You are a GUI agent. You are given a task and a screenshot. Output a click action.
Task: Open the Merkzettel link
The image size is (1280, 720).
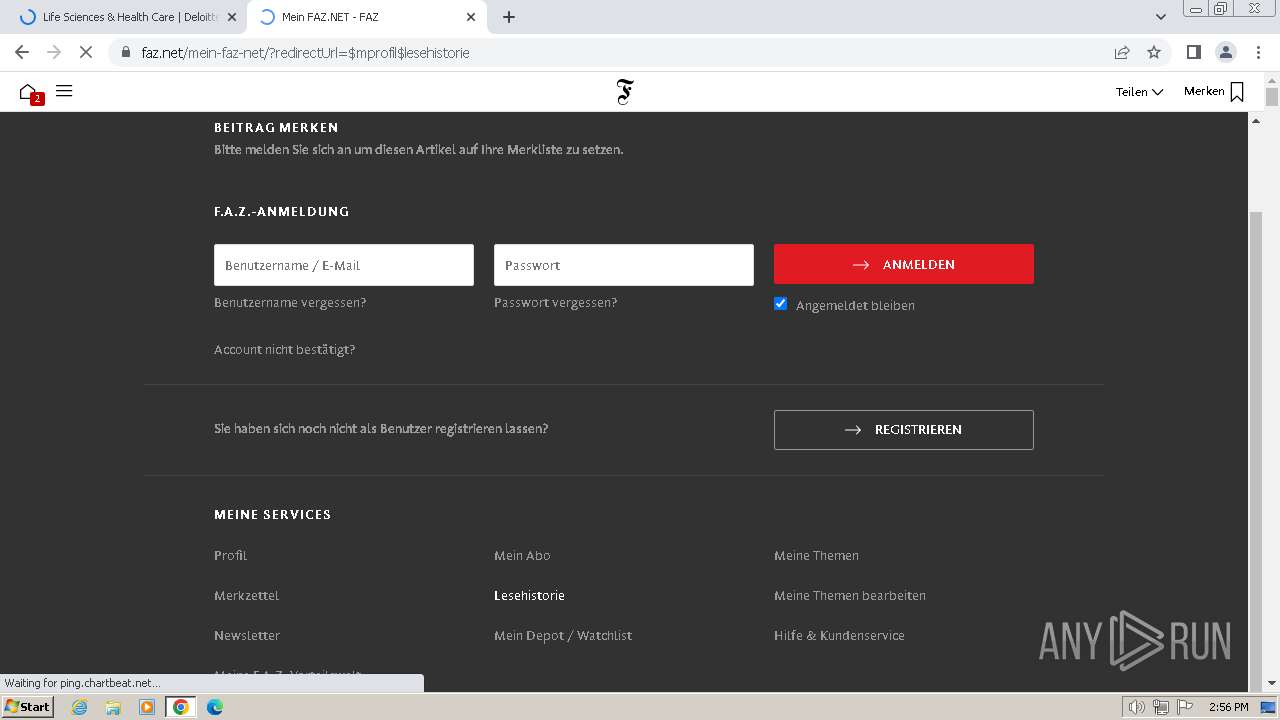pos(246,596)
